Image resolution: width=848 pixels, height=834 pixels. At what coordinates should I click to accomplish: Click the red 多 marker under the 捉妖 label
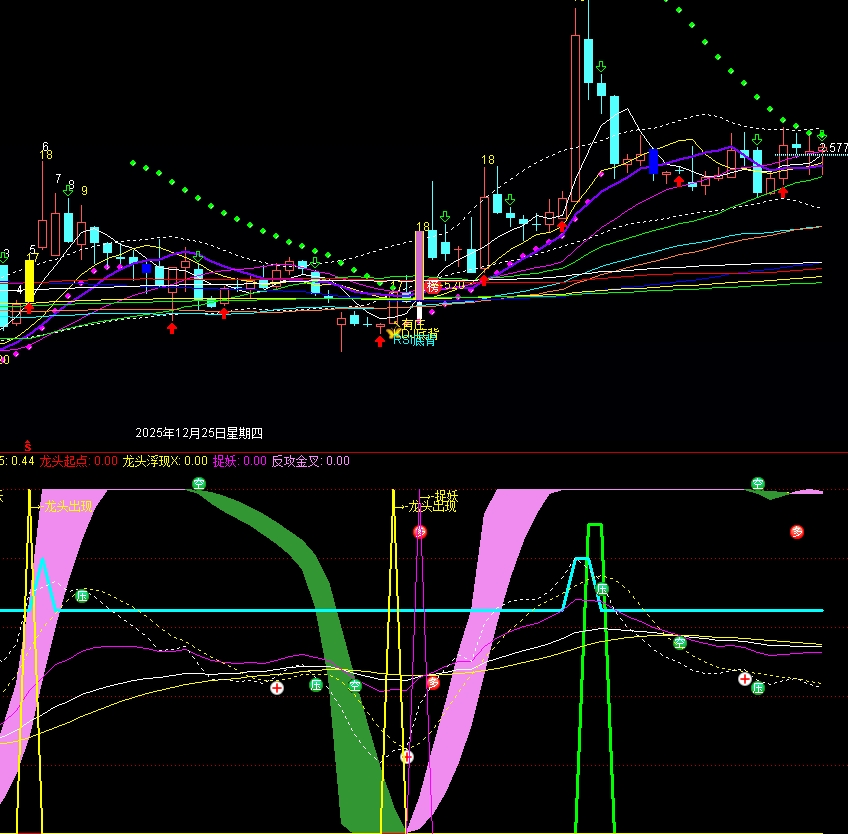coord(420,532)
